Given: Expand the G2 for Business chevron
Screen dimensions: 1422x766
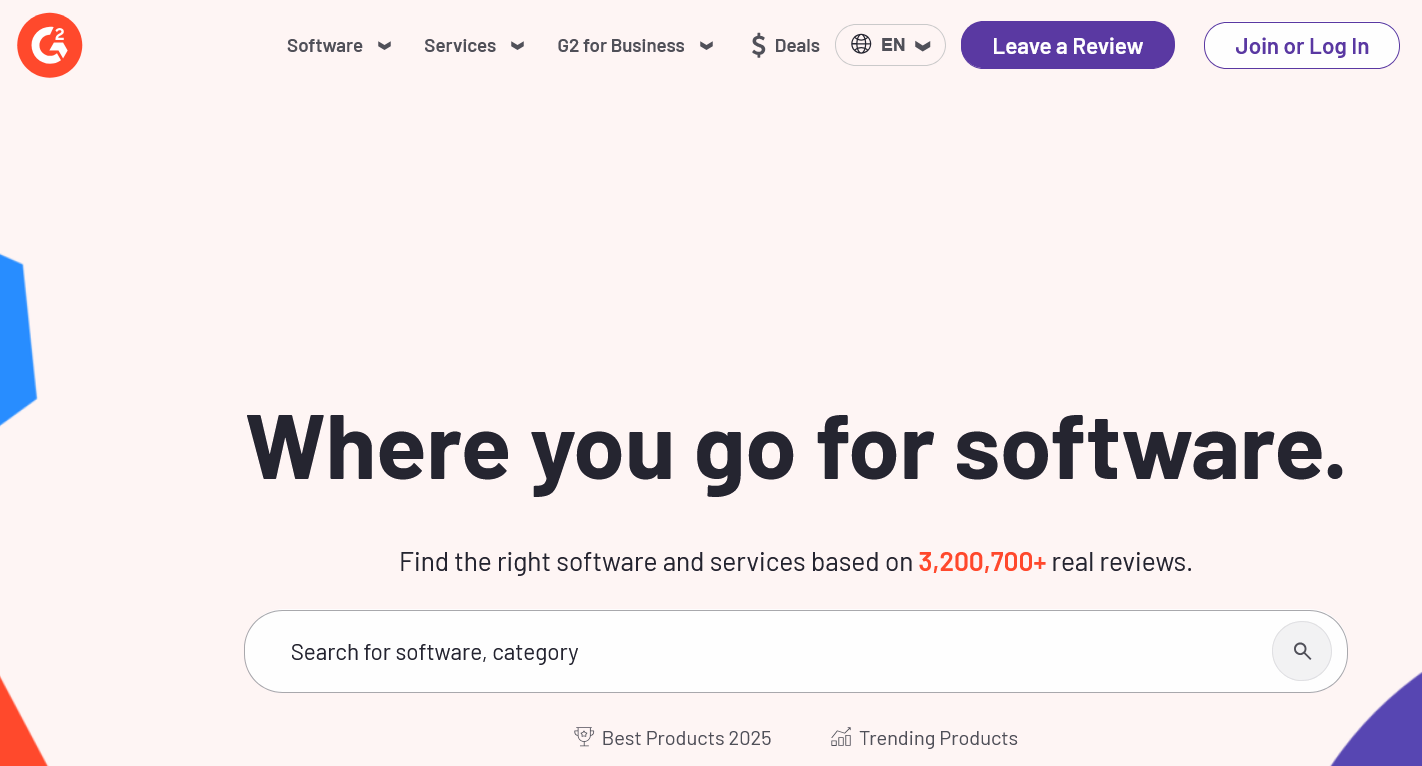Looking at the screenshot, I should click(706, 46).
